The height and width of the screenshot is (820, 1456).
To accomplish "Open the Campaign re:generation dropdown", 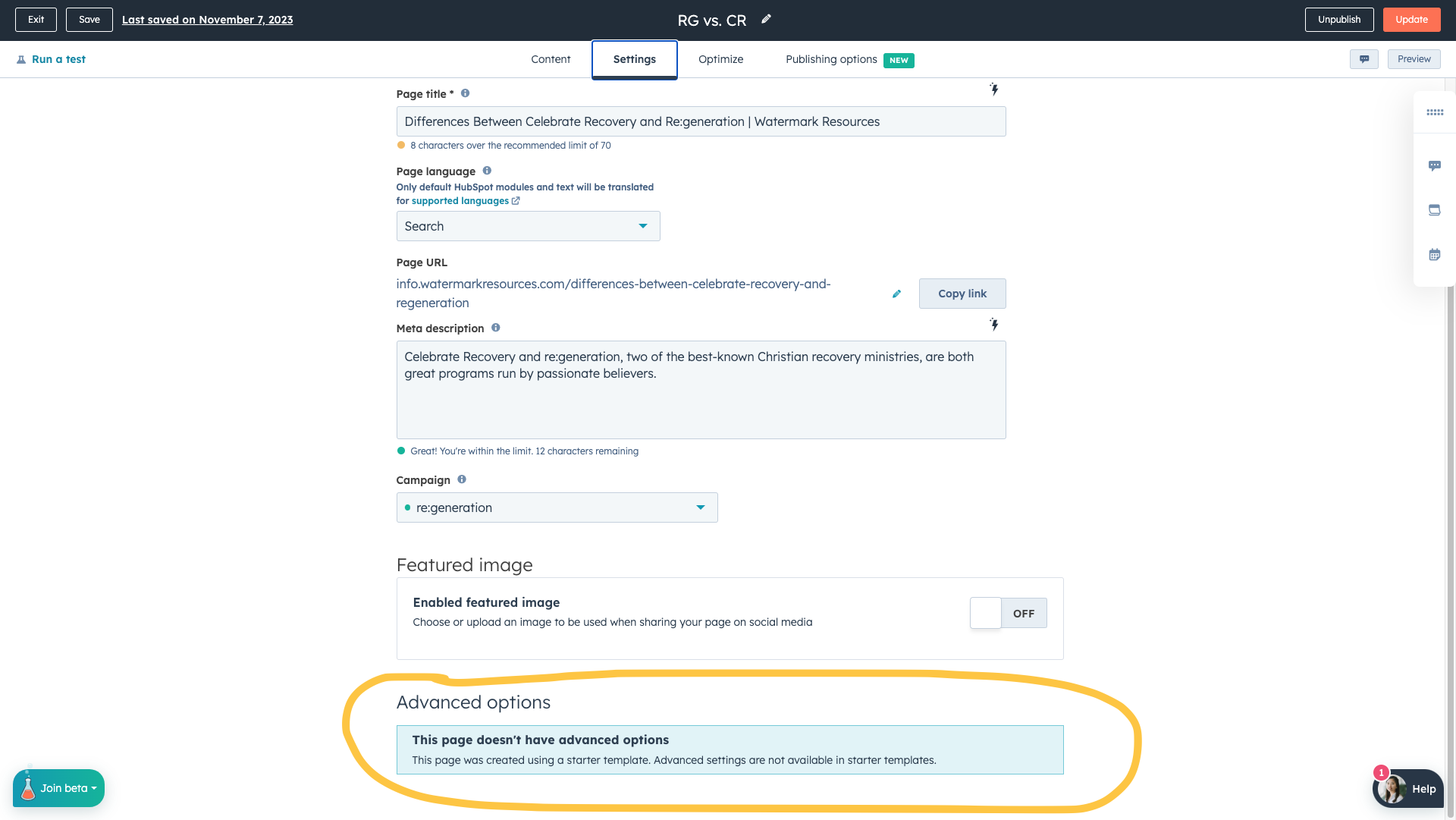I will tap(557, 507).
